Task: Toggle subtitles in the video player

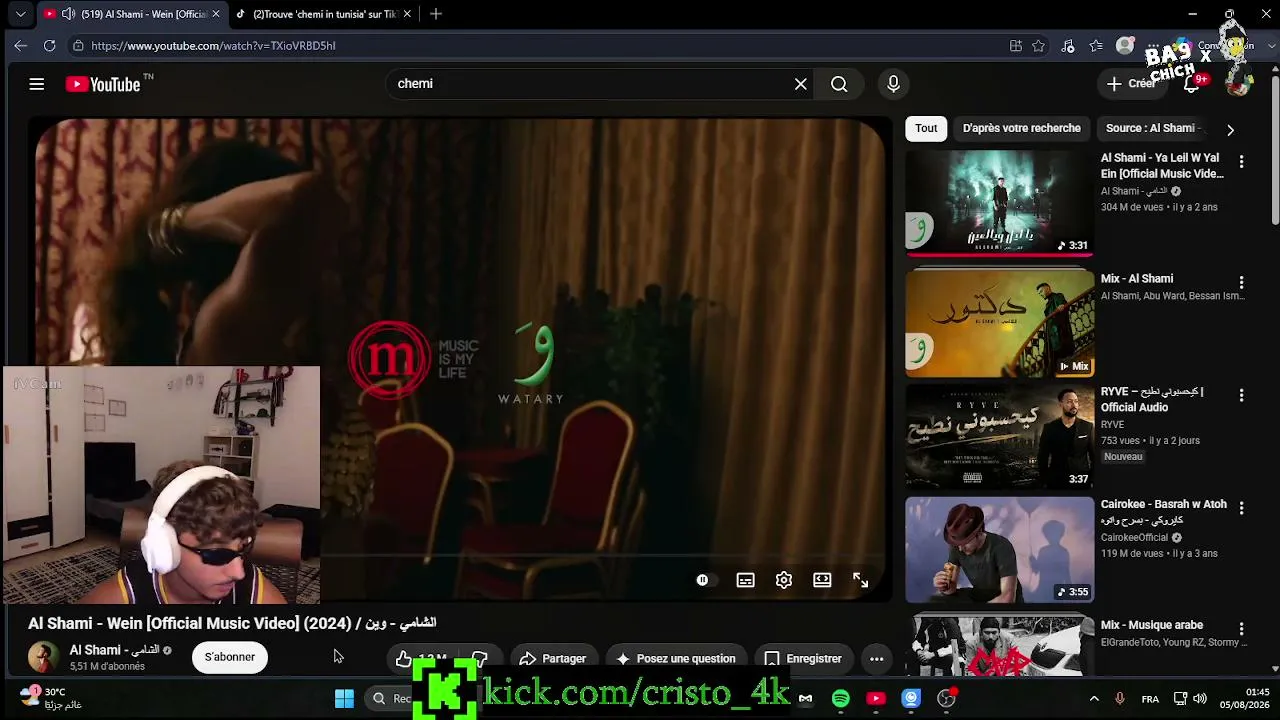Action: tap(745, 580)
